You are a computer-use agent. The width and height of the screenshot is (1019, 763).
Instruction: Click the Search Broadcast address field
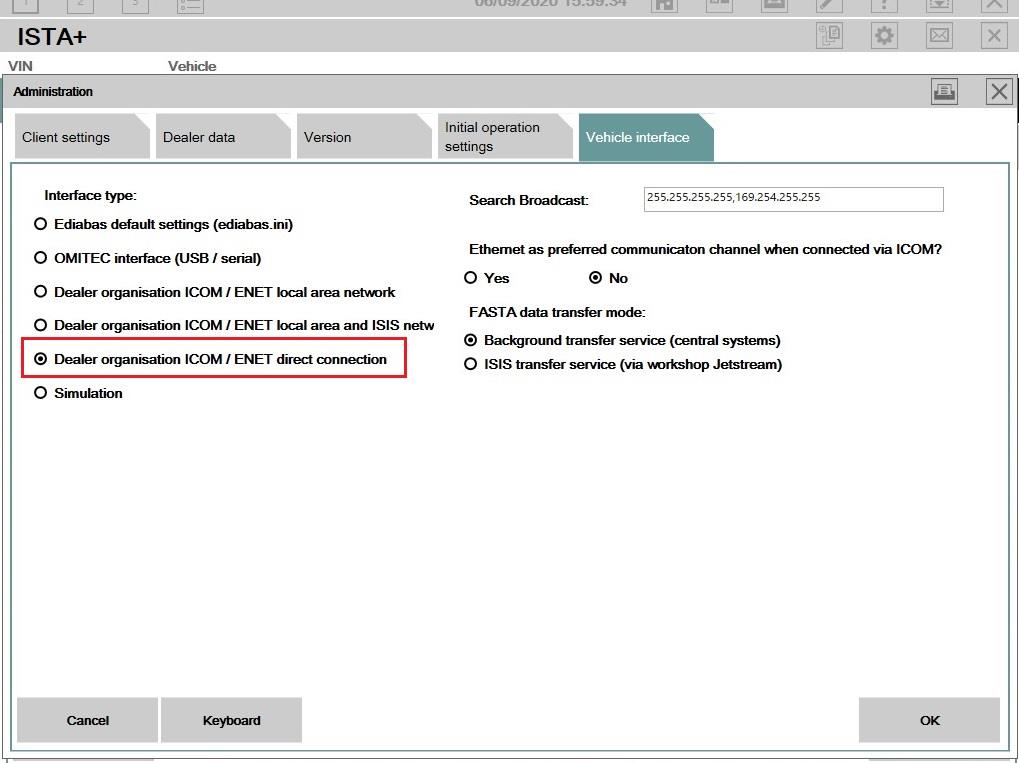[x=793, y=199]
